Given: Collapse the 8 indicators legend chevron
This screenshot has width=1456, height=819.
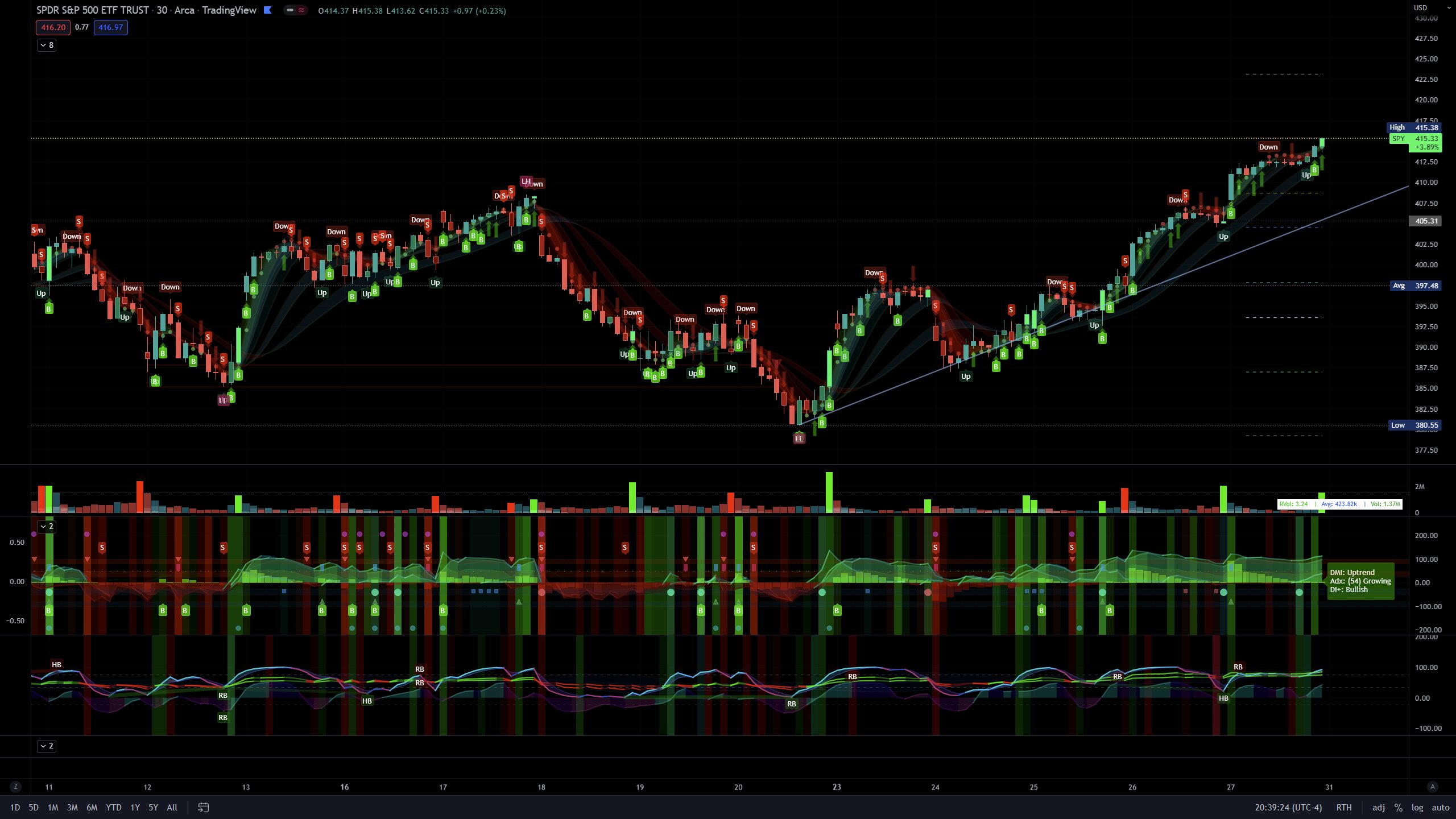Looking at the screenshot, I should [47, 45].
